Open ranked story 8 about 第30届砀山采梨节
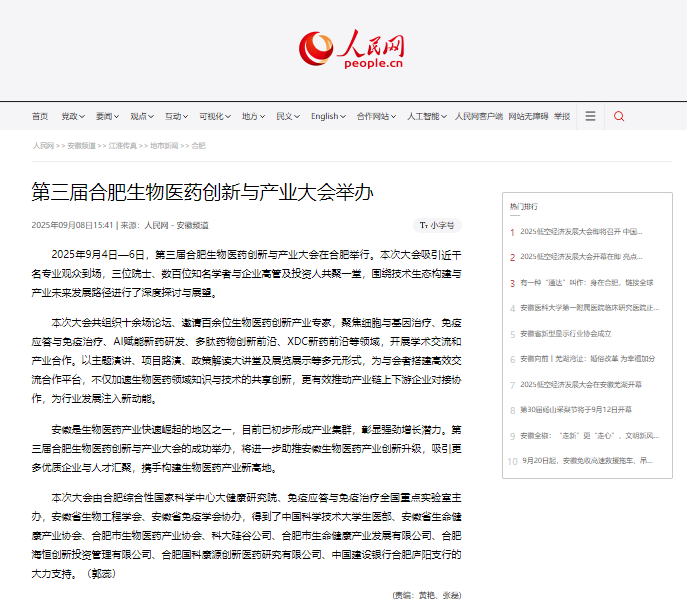This screenshot has height=609, width=687. (576, 410)
